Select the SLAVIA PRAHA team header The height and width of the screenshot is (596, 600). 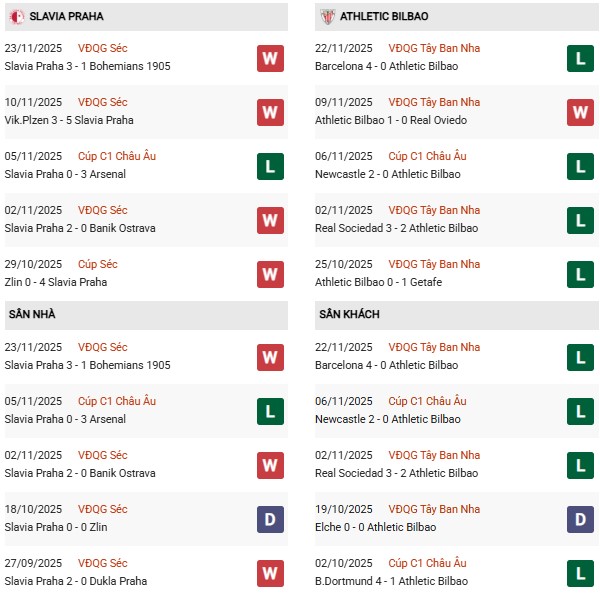(66, 17)
